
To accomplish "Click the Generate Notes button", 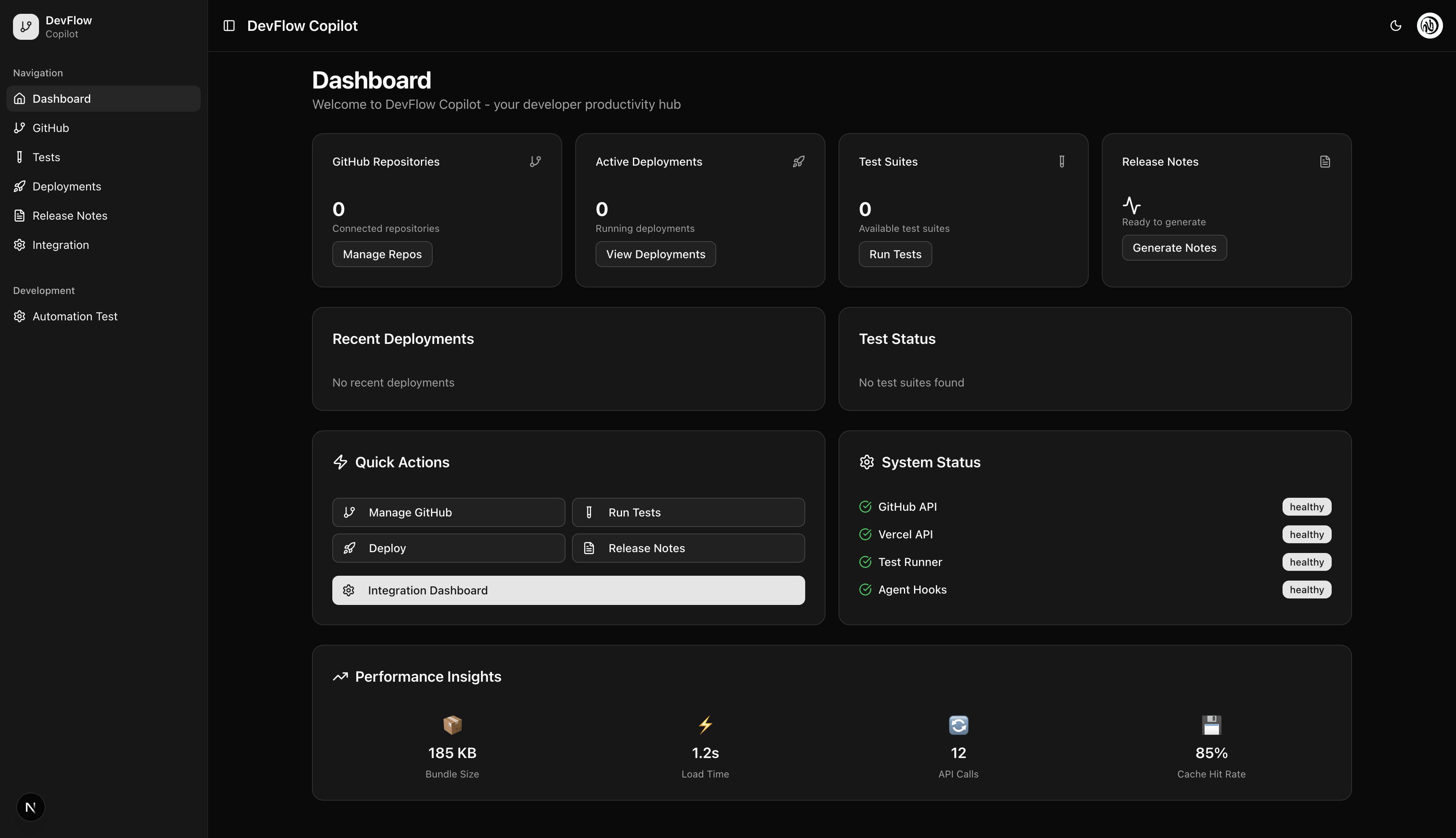I will point(1174,248).
